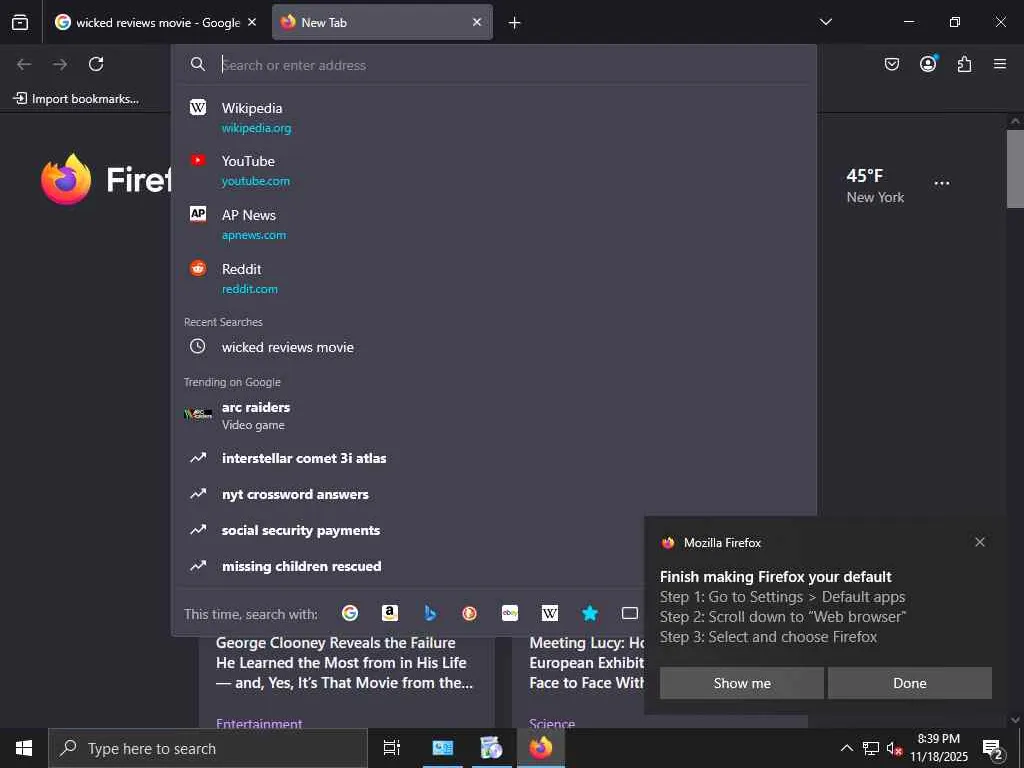Expand the list all tabs dropdown
The width and height of the screenshot is (1024, 768).
pos(825,22)
